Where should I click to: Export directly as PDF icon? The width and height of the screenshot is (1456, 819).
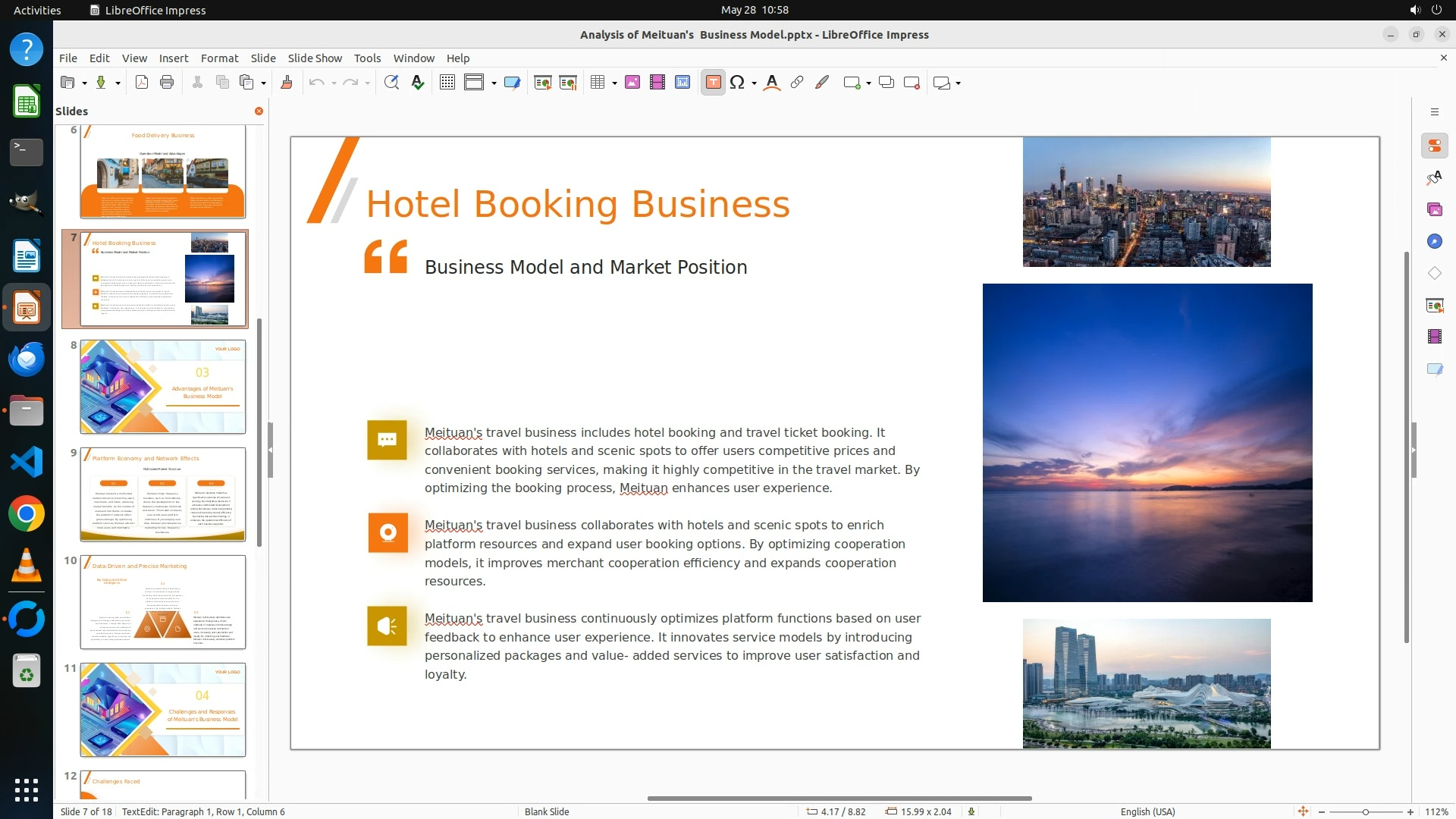pyautogui.click(x=142, y=83)
